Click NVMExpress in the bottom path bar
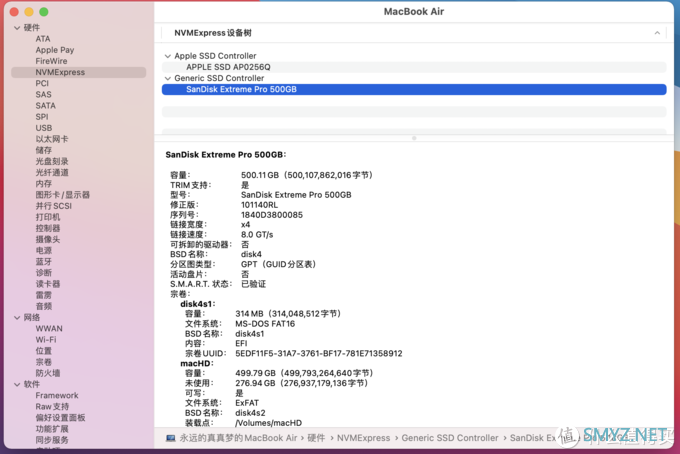Screen dimensions: 680x454 coord(363,438)
